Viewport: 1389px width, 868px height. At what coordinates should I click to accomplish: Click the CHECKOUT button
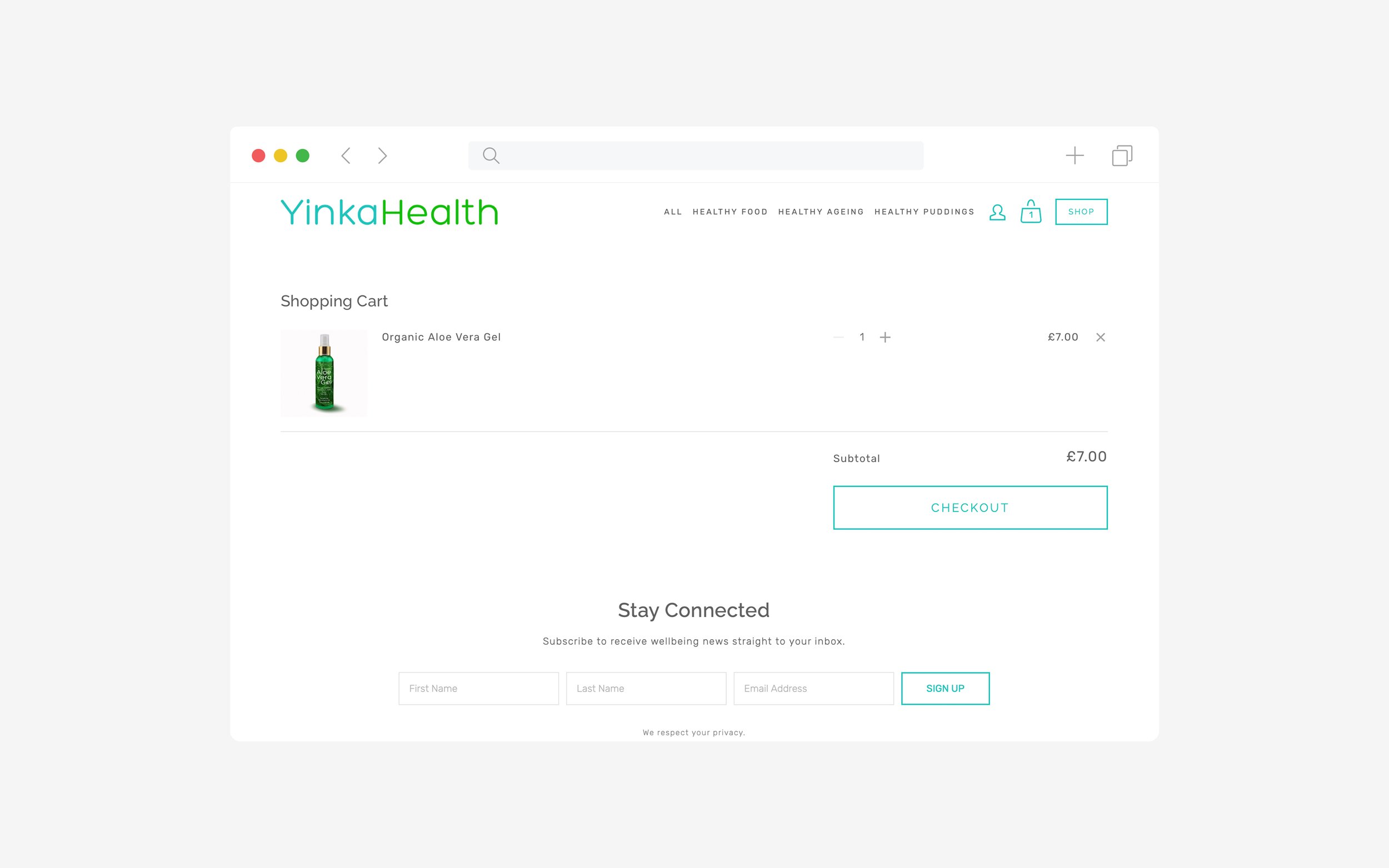click(969, 507)
